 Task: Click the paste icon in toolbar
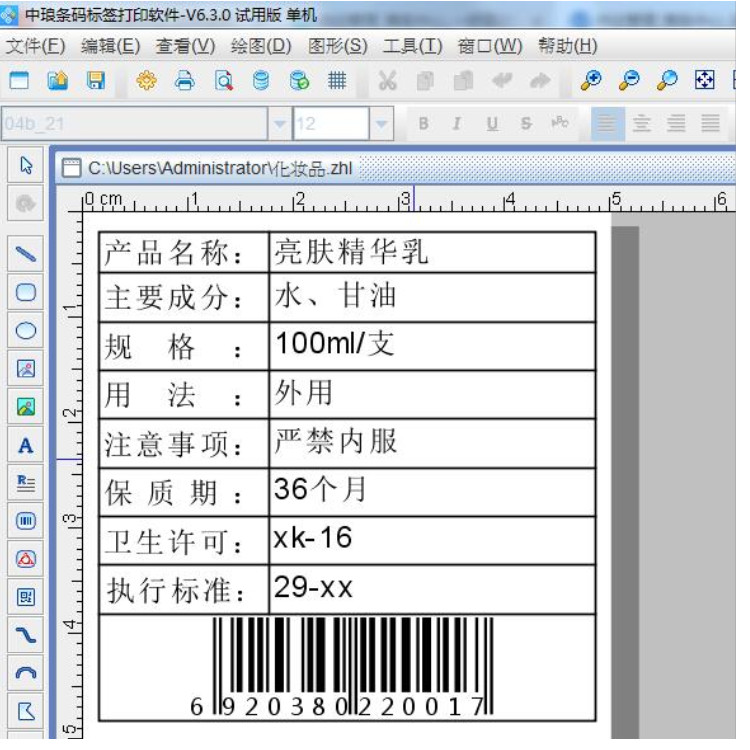[x=463, y=80]
